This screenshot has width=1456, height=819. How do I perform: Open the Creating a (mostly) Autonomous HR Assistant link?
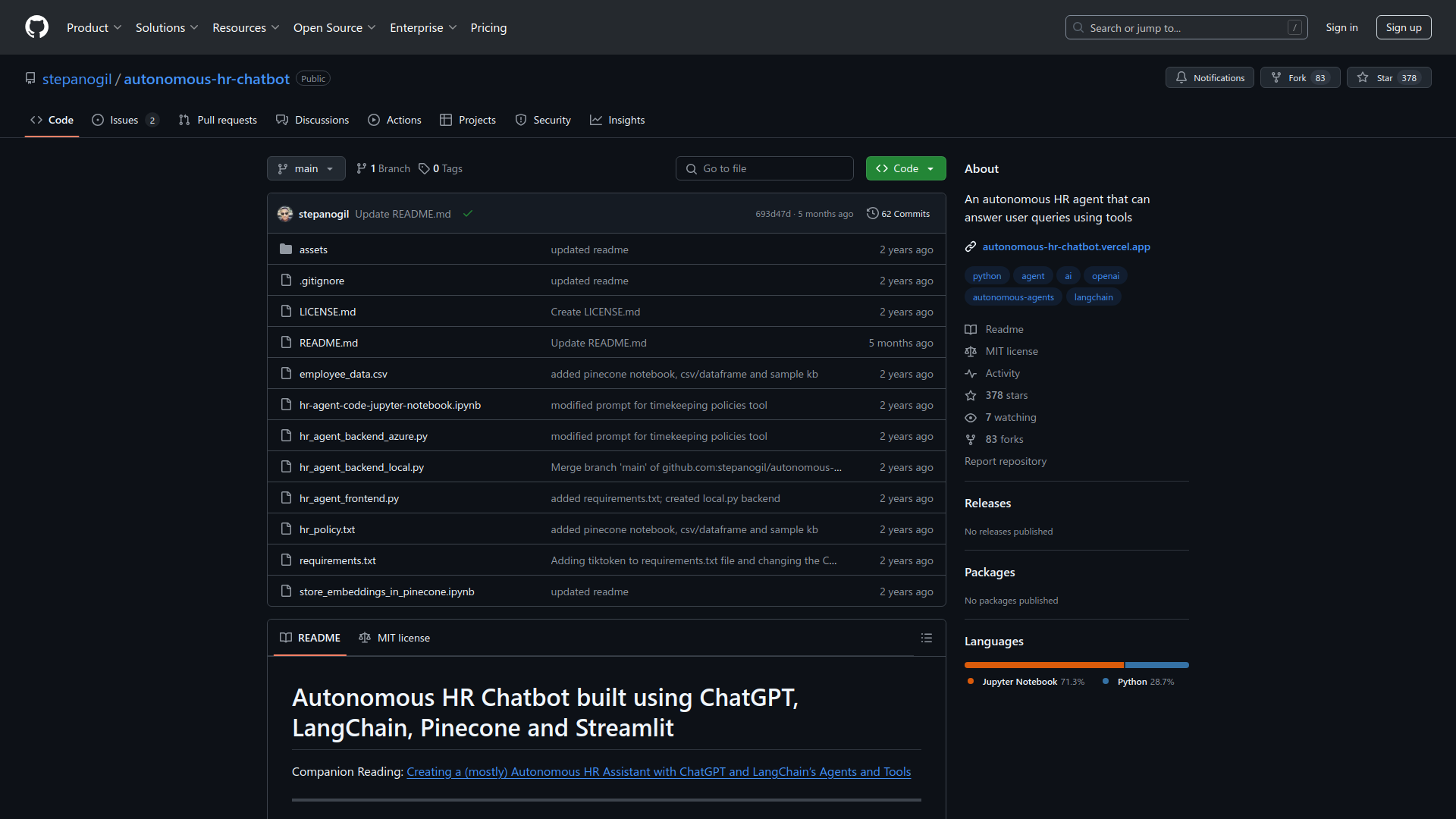pyautogui.click(x=658, y=771)
